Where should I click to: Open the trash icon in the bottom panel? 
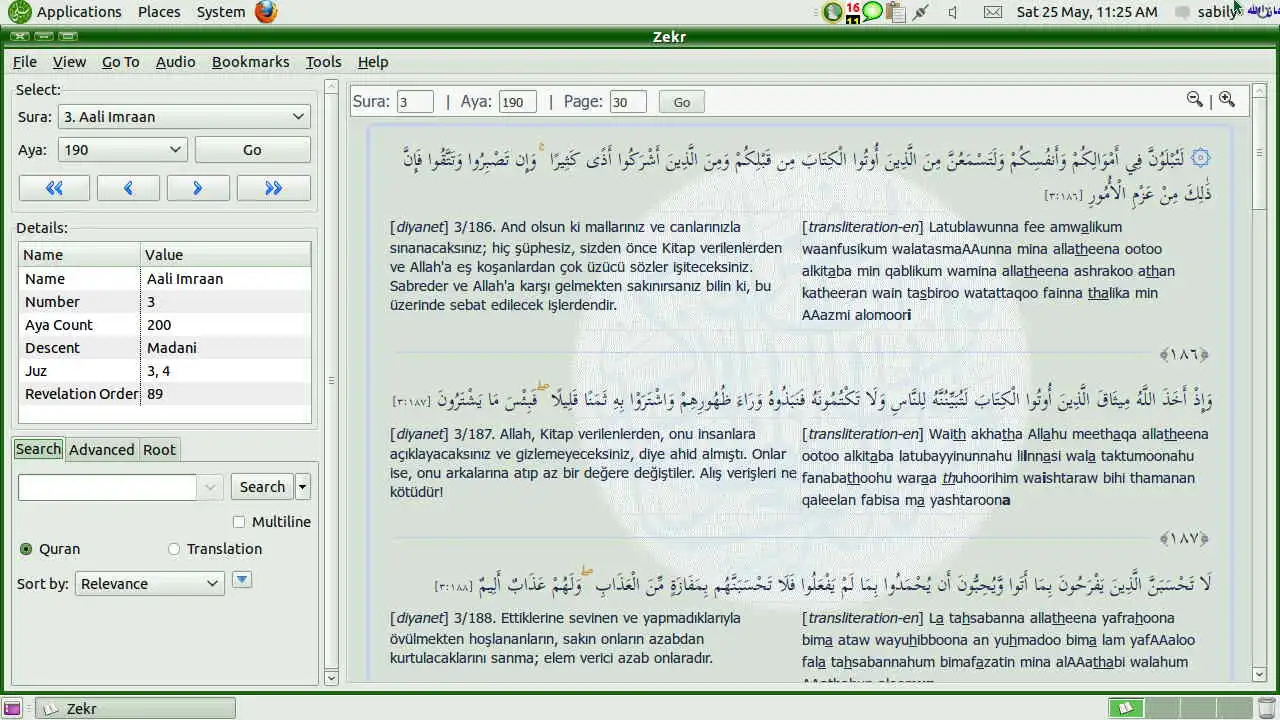pyautogui.click(x=1264, y=709)
